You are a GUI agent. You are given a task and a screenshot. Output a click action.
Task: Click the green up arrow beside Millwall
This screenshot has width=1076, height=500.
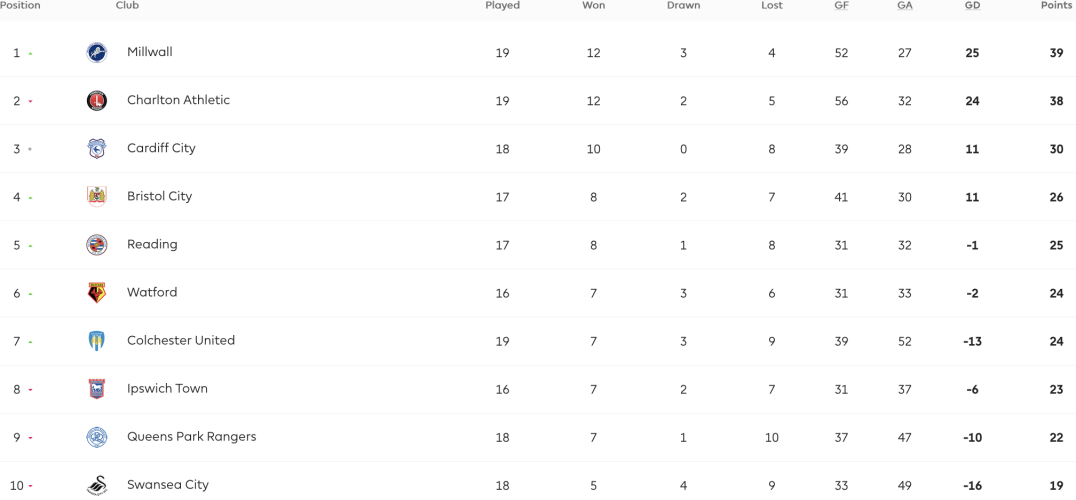(x=30, y=53)
